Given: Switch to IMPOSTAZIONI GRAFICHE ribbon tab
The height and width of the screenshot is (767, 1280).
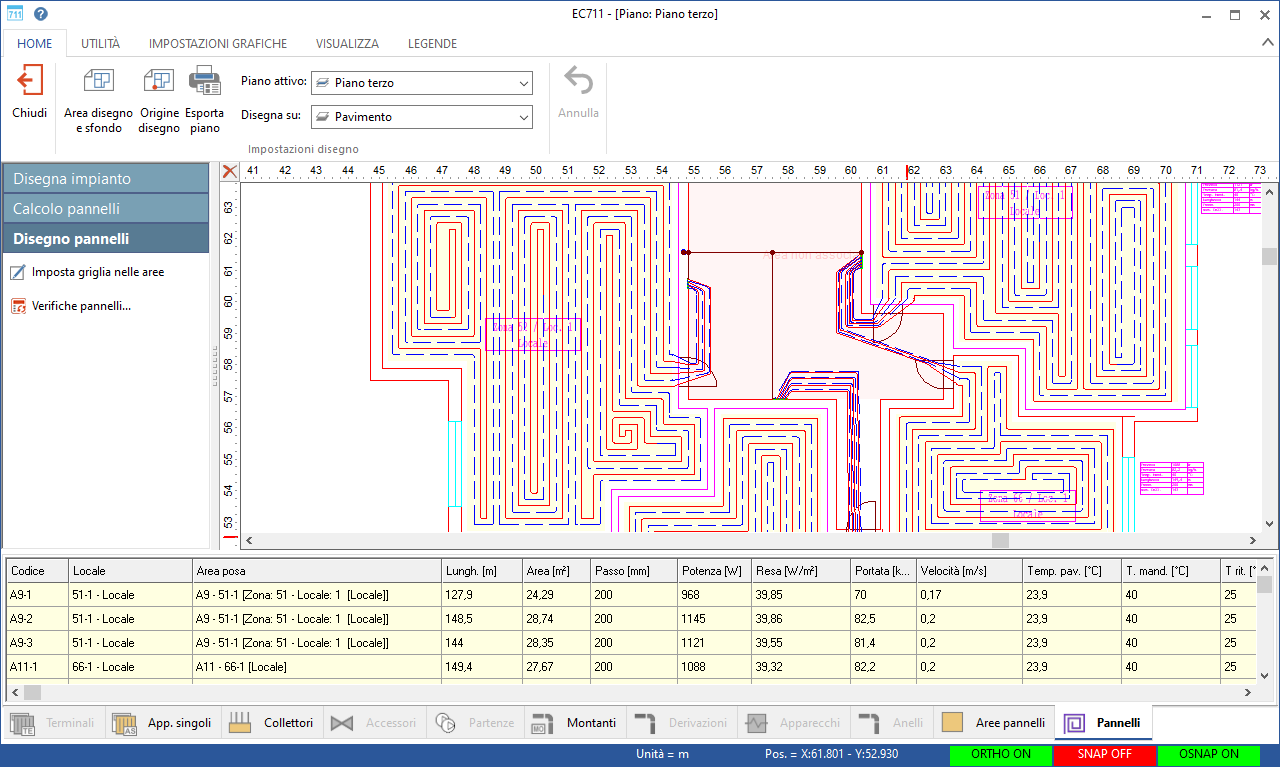Looking at the screenshot, I should point(218,44).
